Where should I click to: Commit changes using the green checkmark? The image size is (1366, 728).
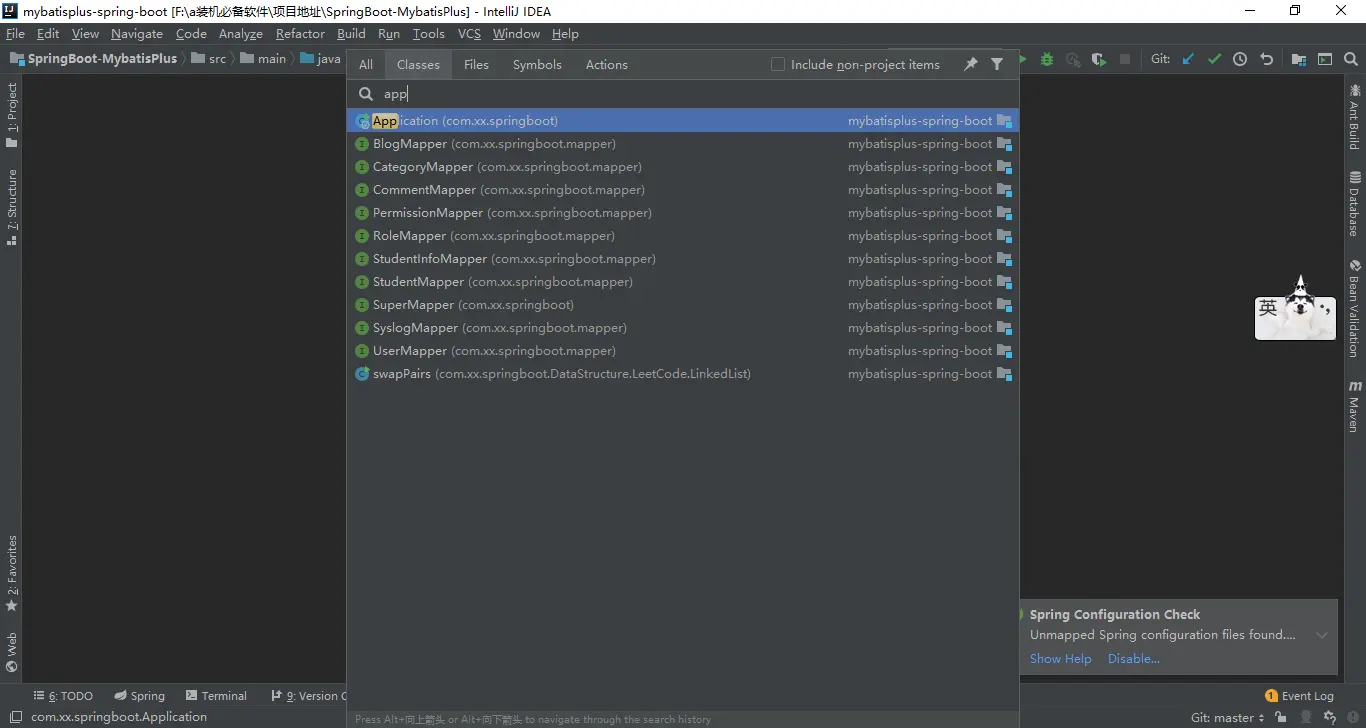point(1214,59)
